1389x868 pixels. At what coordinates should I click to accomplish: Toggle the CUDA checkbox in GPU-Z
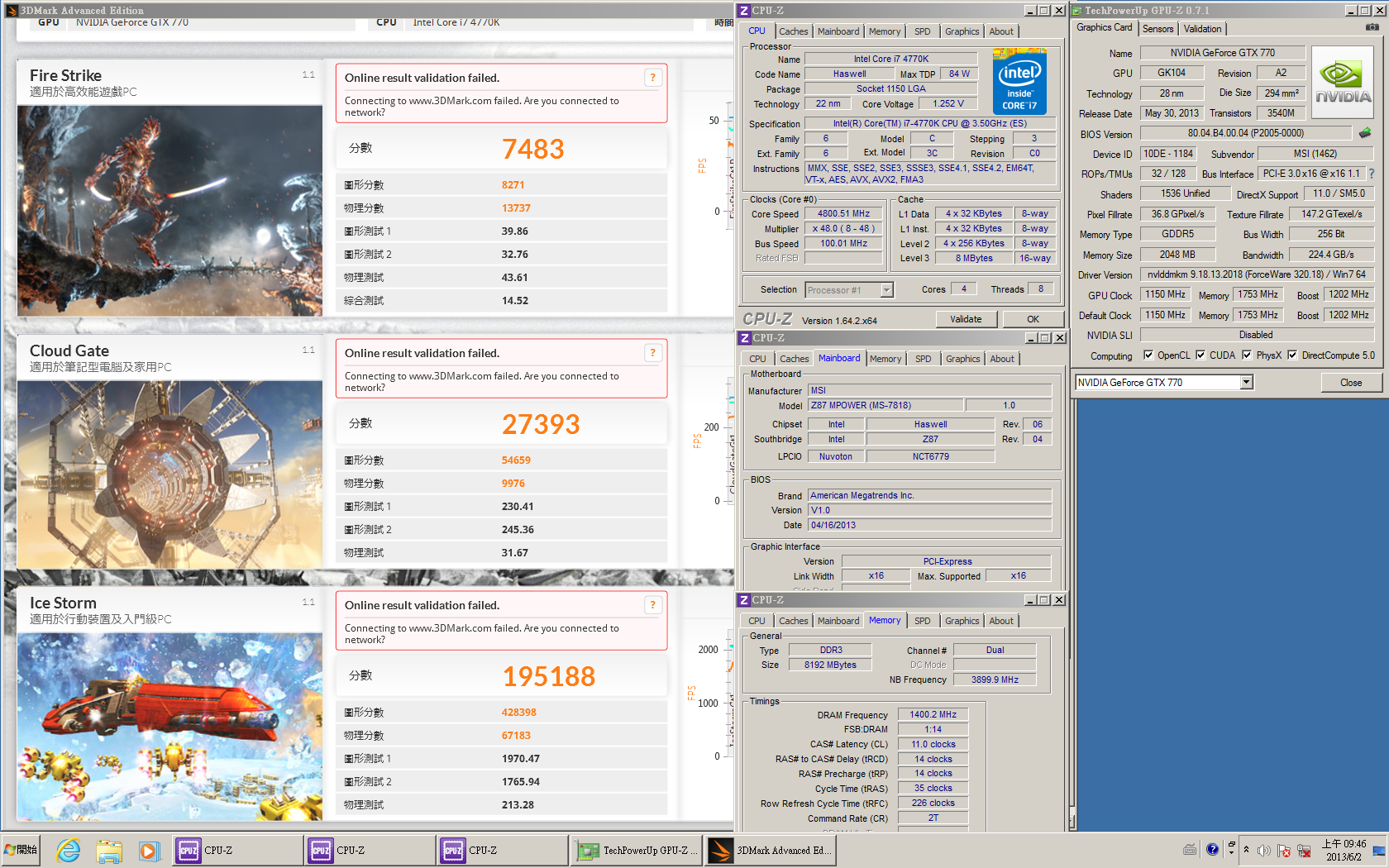[x=1200, y=355]
